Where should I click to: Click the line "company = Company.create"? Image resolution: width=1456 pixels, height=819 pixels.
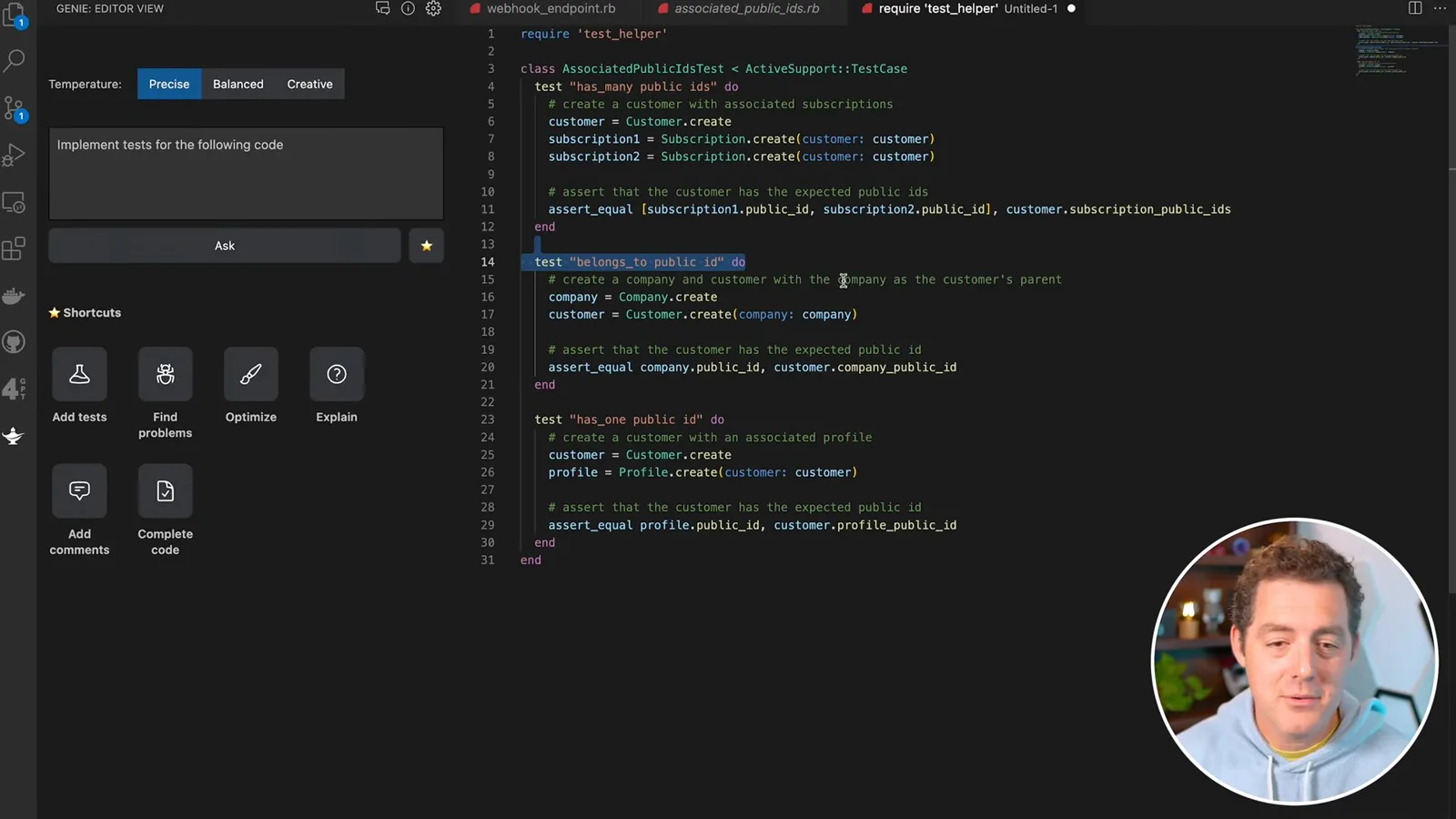click(632, 297)
